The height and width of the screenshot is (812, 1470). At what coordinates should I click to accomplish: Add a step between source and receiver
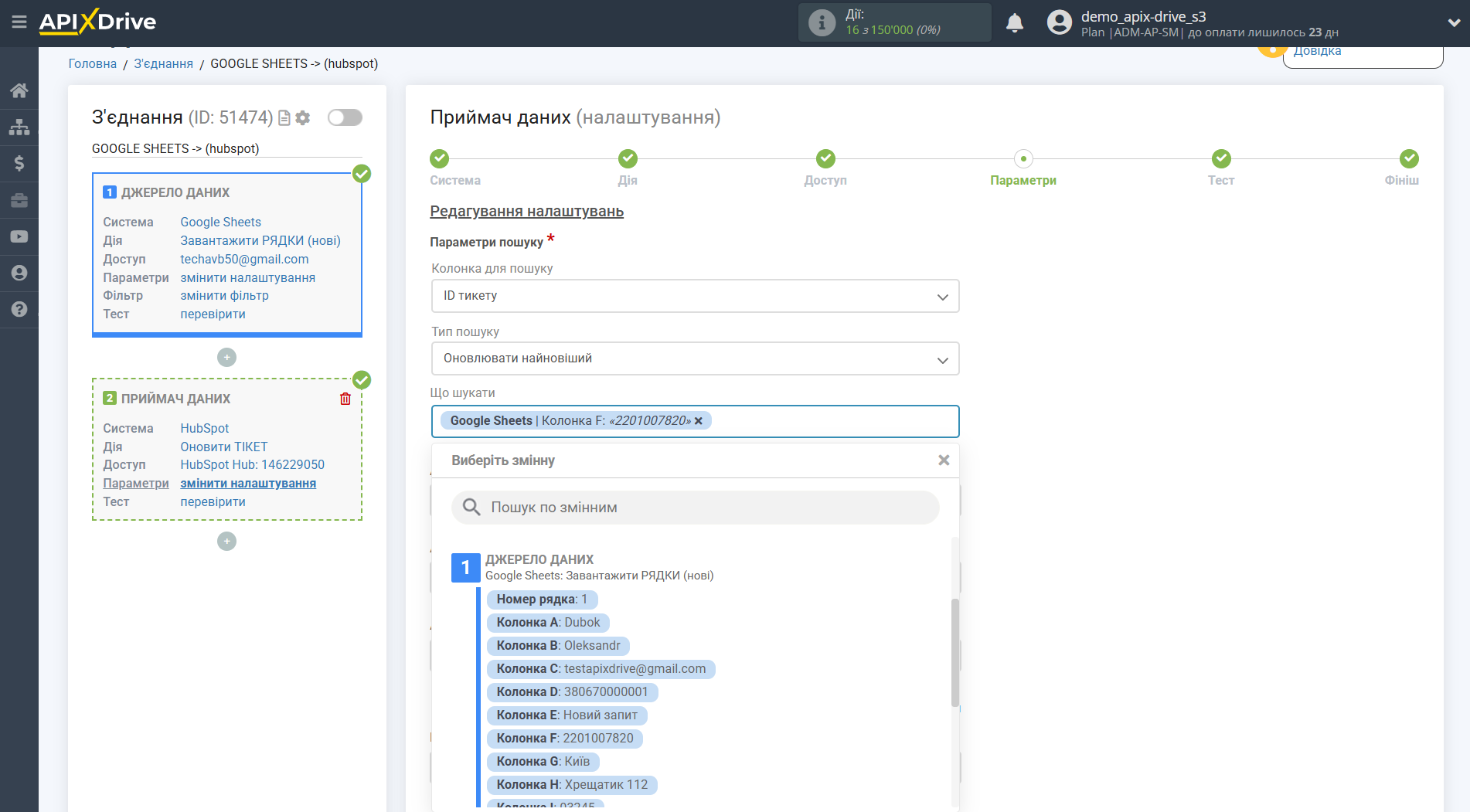click(x=226, y=357)
